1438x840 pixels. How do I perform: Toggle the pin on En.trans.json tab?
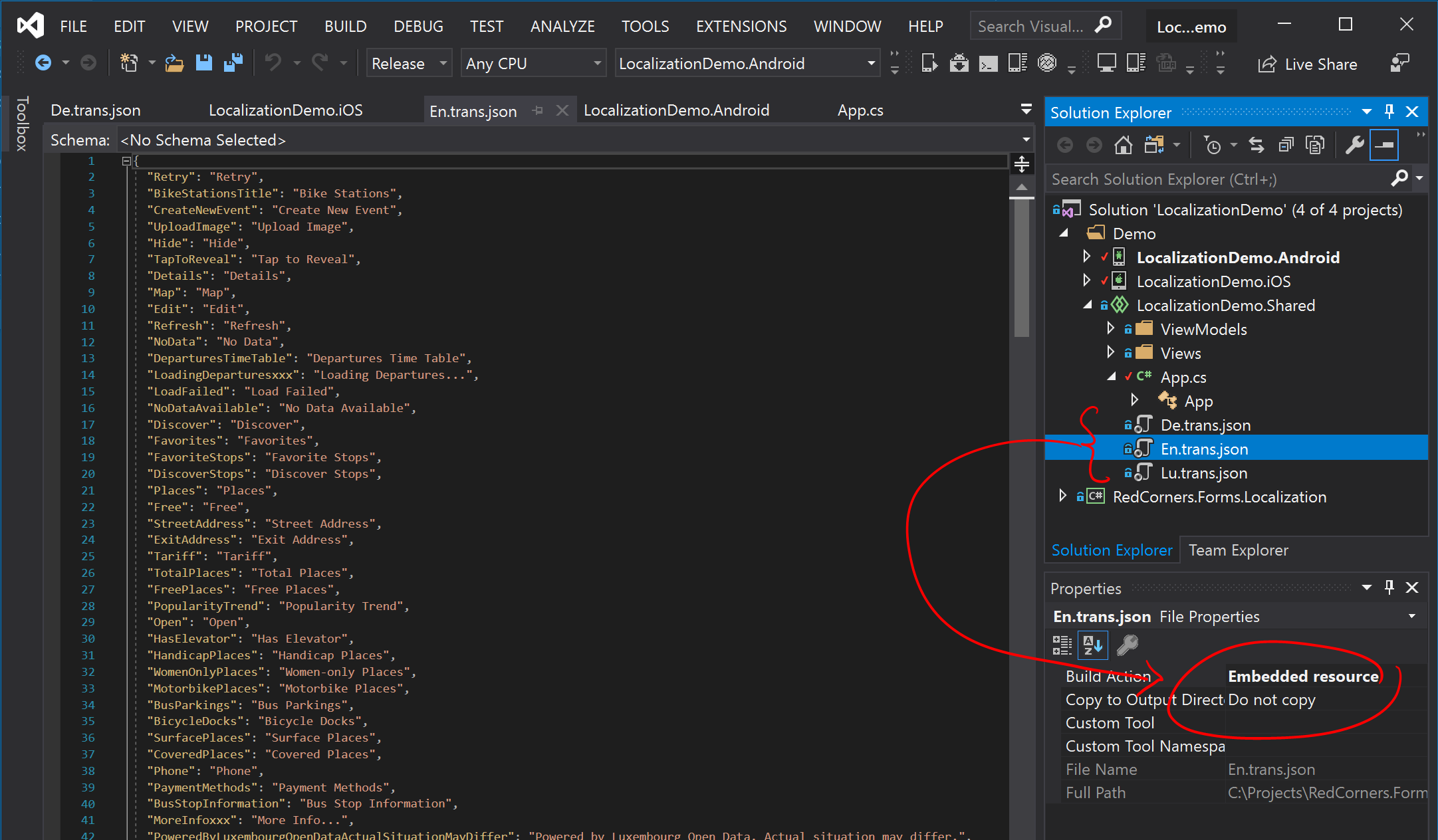point(538,110)
